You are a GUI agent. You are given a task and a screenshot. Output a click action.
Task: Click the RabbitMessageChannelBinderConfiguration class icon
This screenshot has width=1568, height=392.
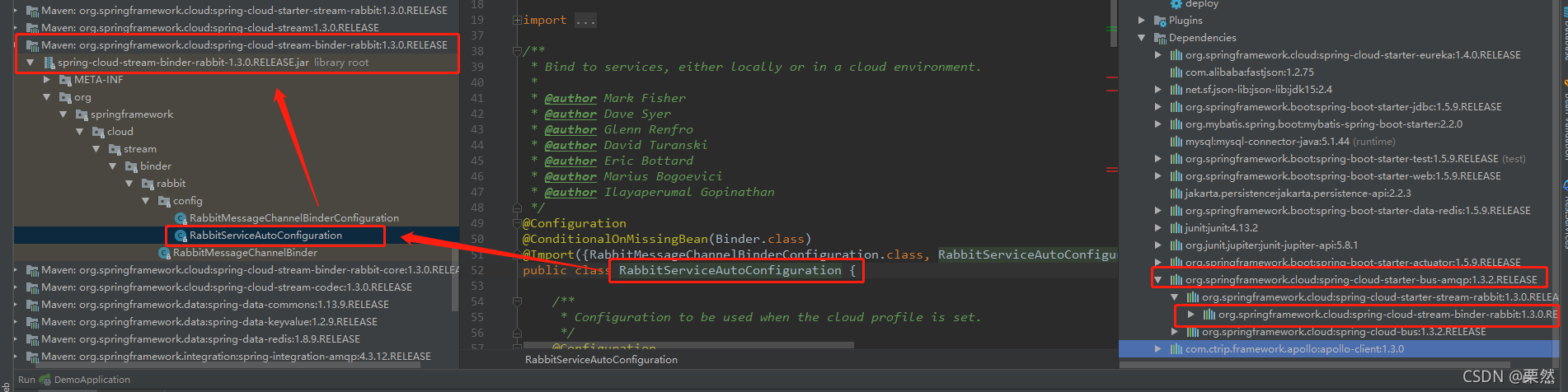(x=181, y=218)
